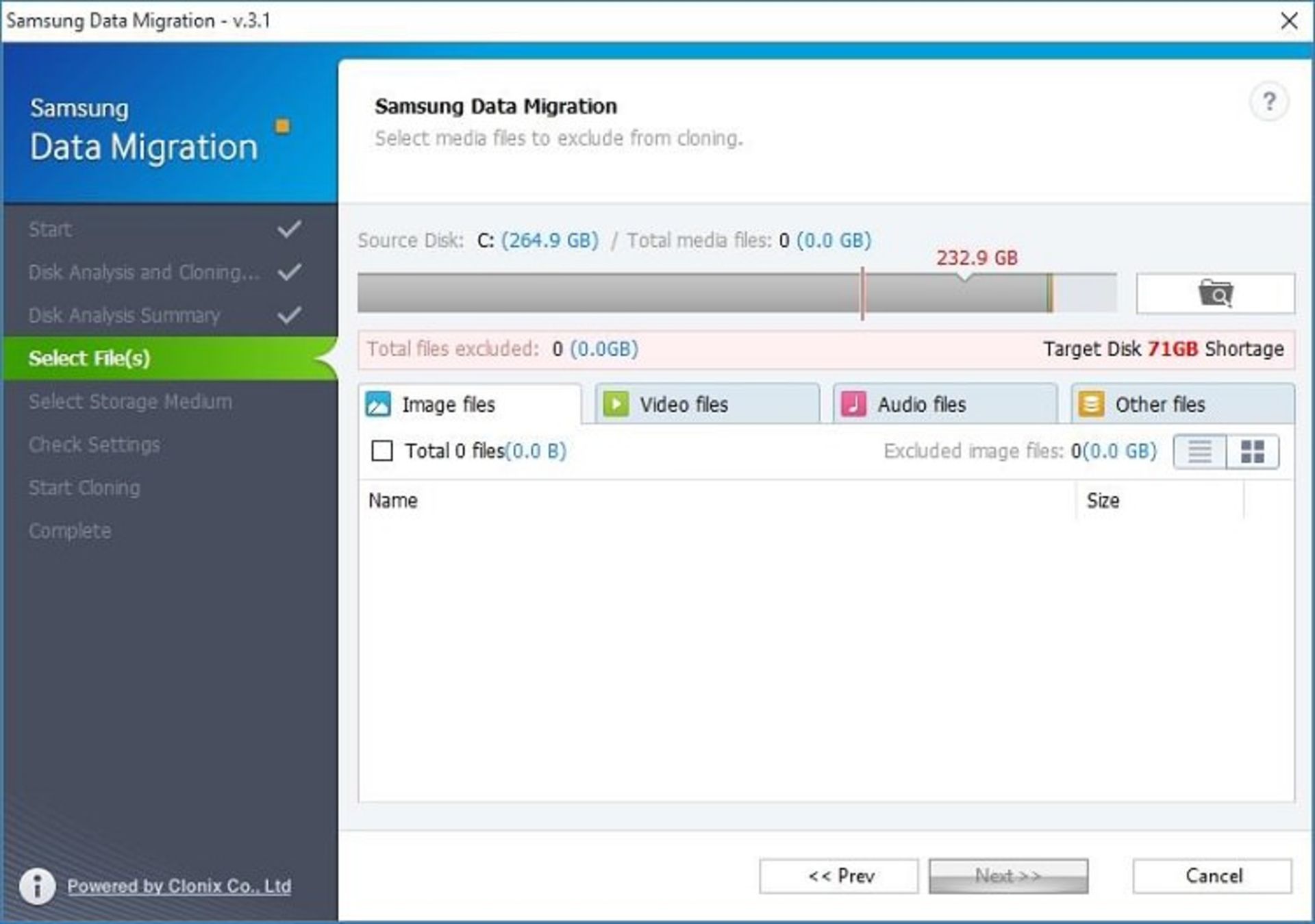The image size is (1315, 924).
Task: Select the Start Cloning step
Action: (x=170, y=488)
